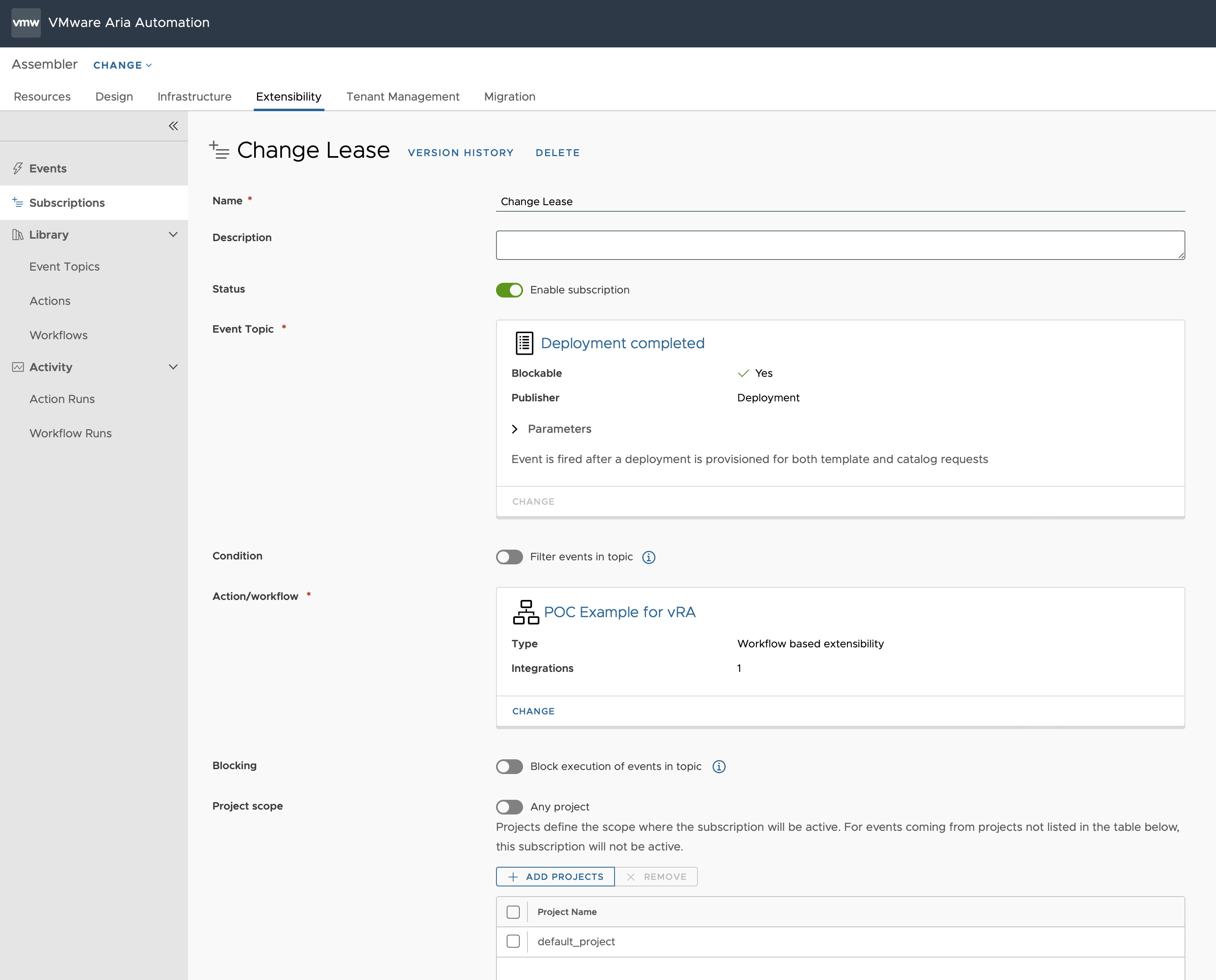Expand the Parameters section
This screenshot has height=980, width=1216.
[x=551, y=429]
